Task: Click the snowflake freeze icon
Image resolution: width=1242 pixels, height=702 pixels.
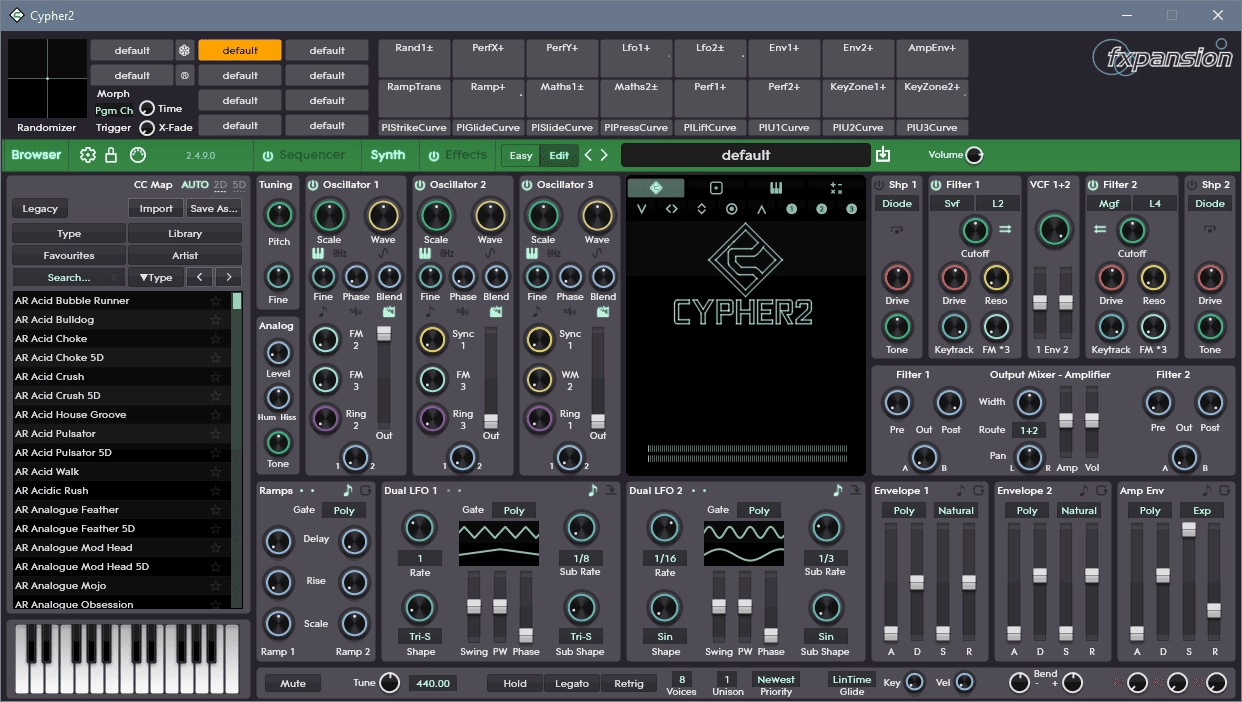Action: point(185,50)
